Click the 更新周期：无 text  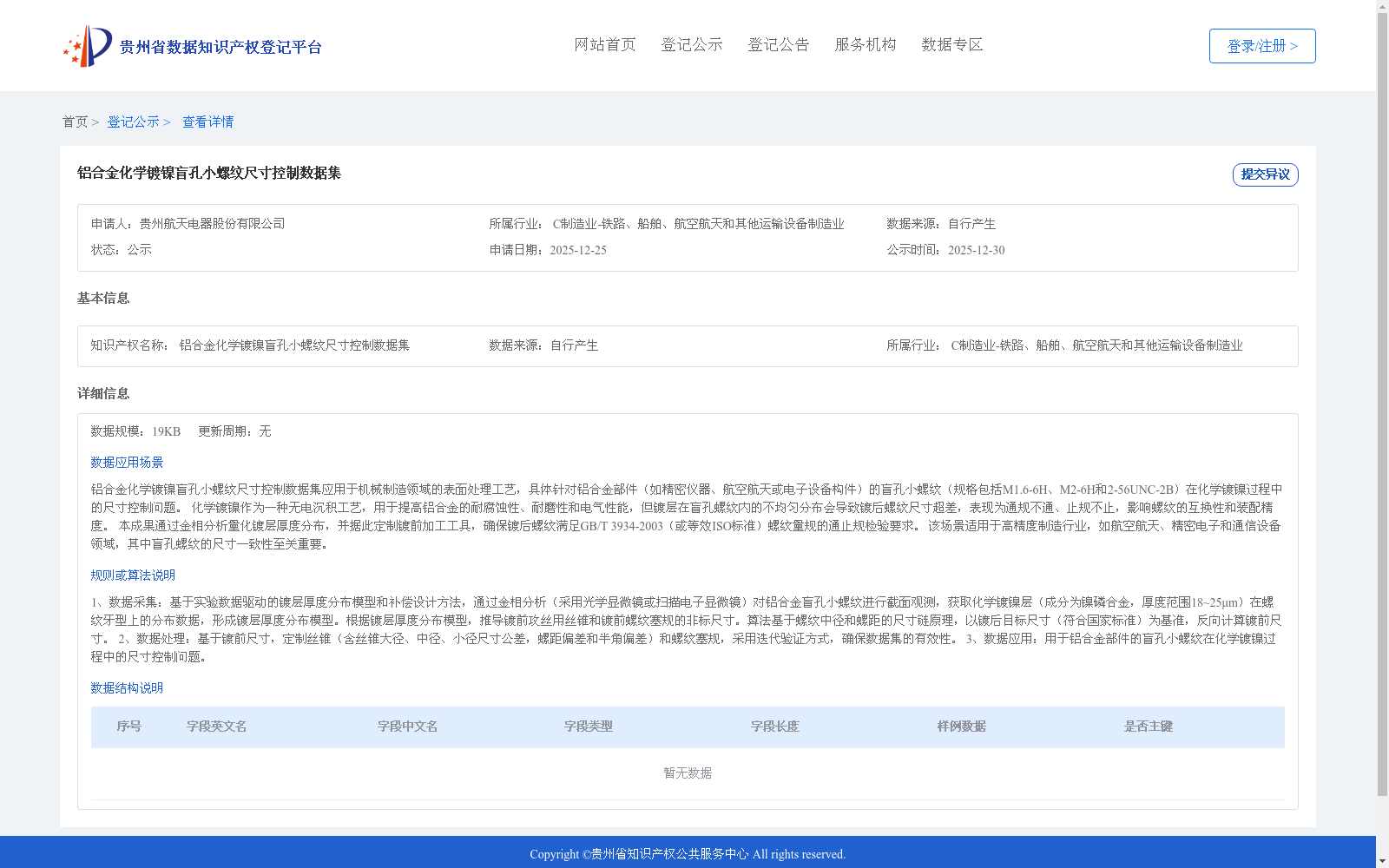pos(234,431)
